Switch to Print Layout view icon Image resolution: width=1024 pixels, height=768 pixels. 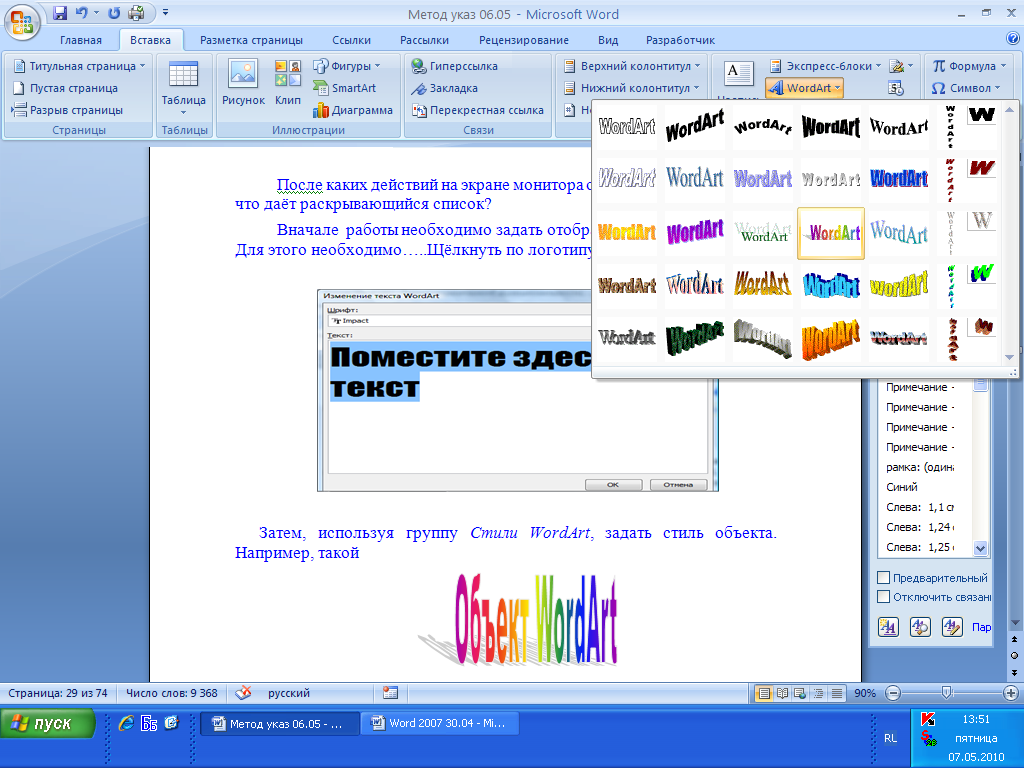click(763, 693)
